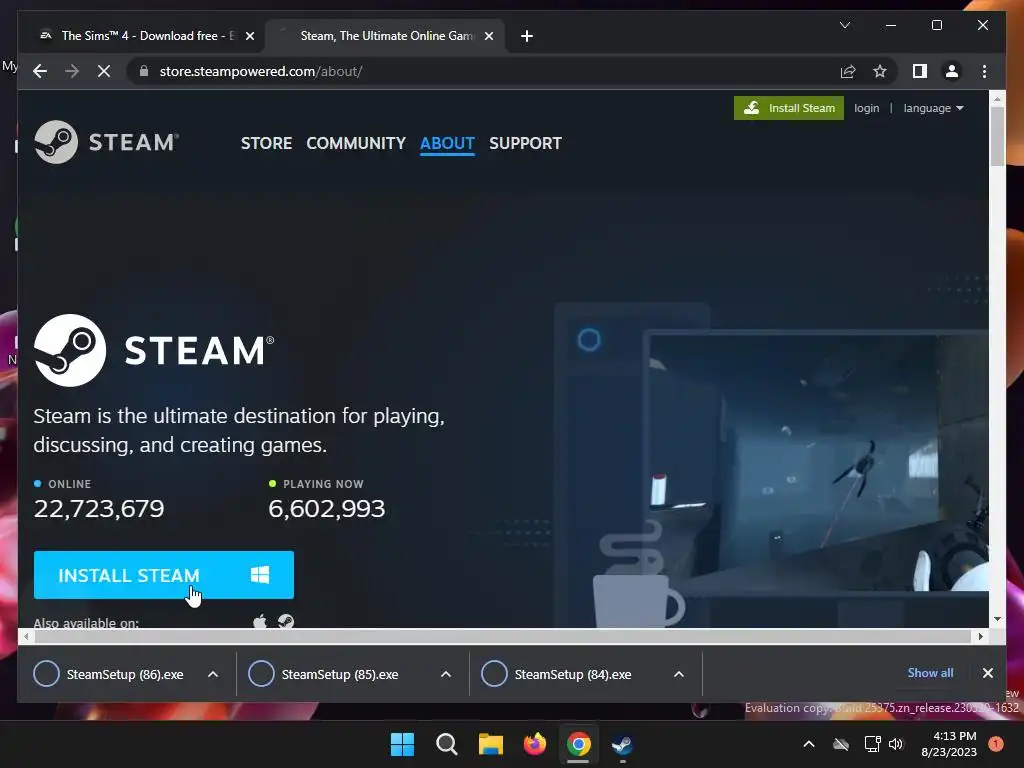Select the Steam Ultimate Online Game tab
Image resolution: width=1024 pixels, height=768 pixels.
coord(385,36)
